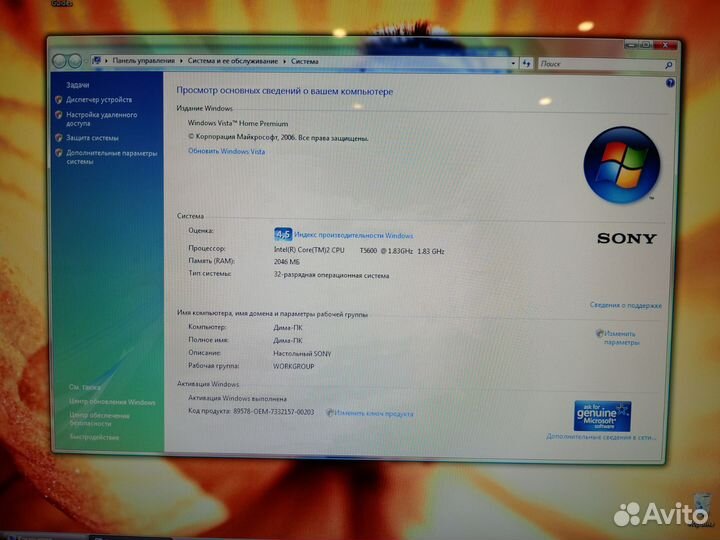Click the refresh button beside address bar
This screenshot has height=540, width=720.
527,63
